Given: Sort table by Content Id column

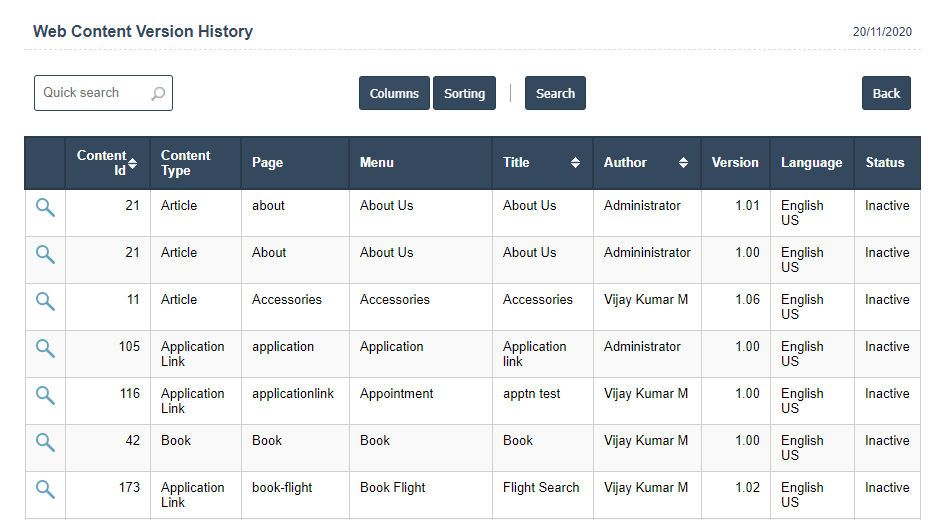Looking at the screenshot, I should 132,163.
